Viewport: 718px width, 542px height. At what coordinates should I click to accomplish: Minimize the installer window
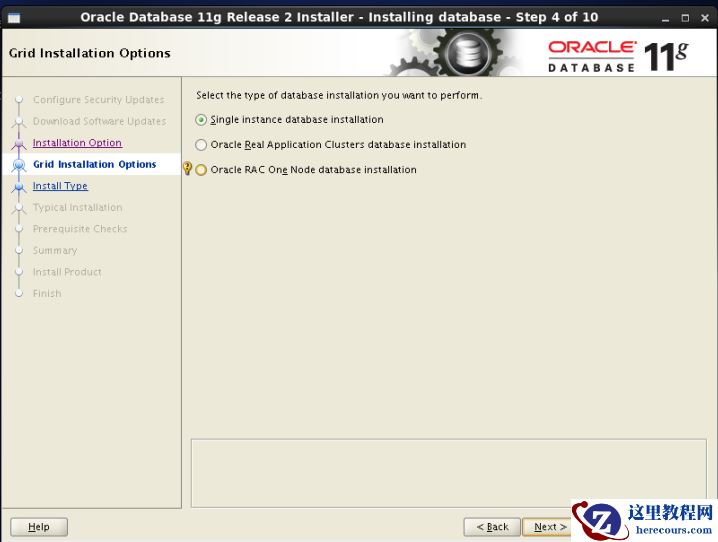[665, 18]
